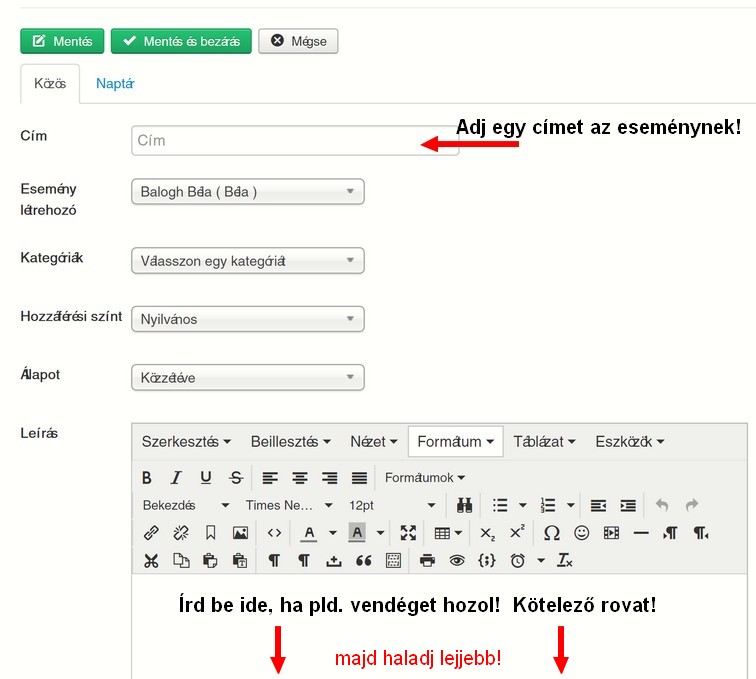
Task: Toggle source code view in the editor
Action: (274, 533)
